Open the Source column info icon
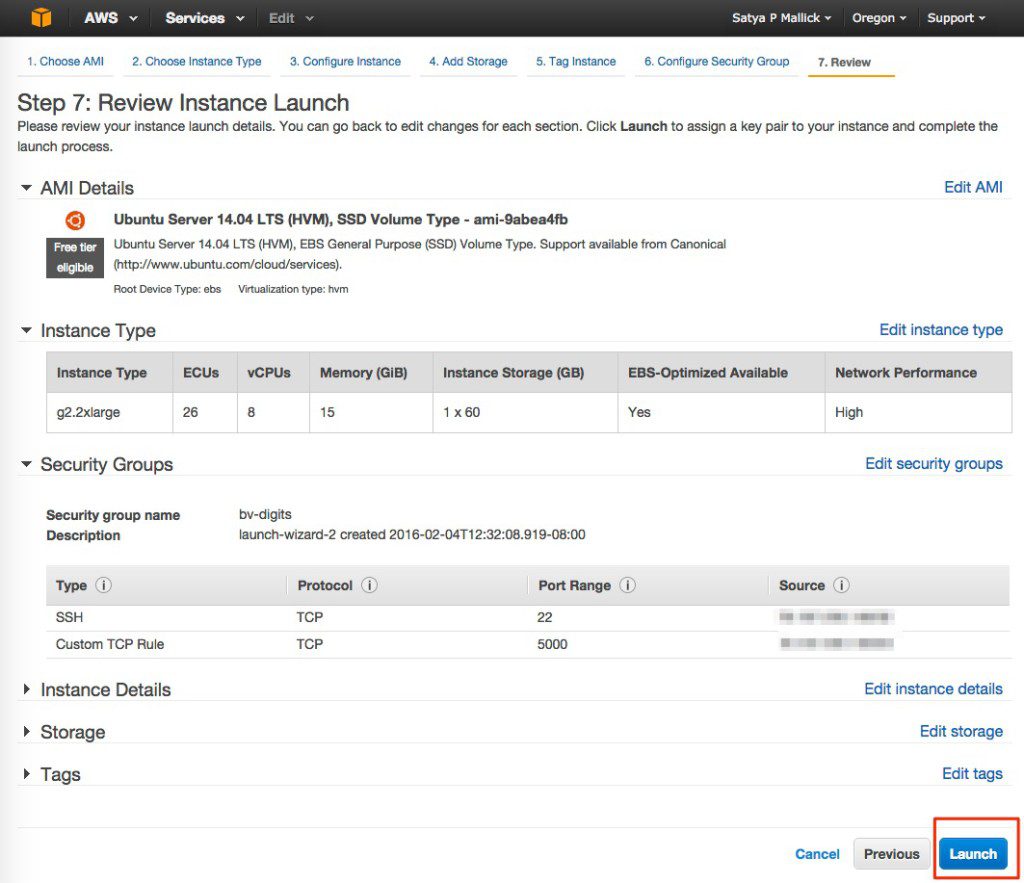Viewport: 1024px width, 883px height. (x=838, y=585)
